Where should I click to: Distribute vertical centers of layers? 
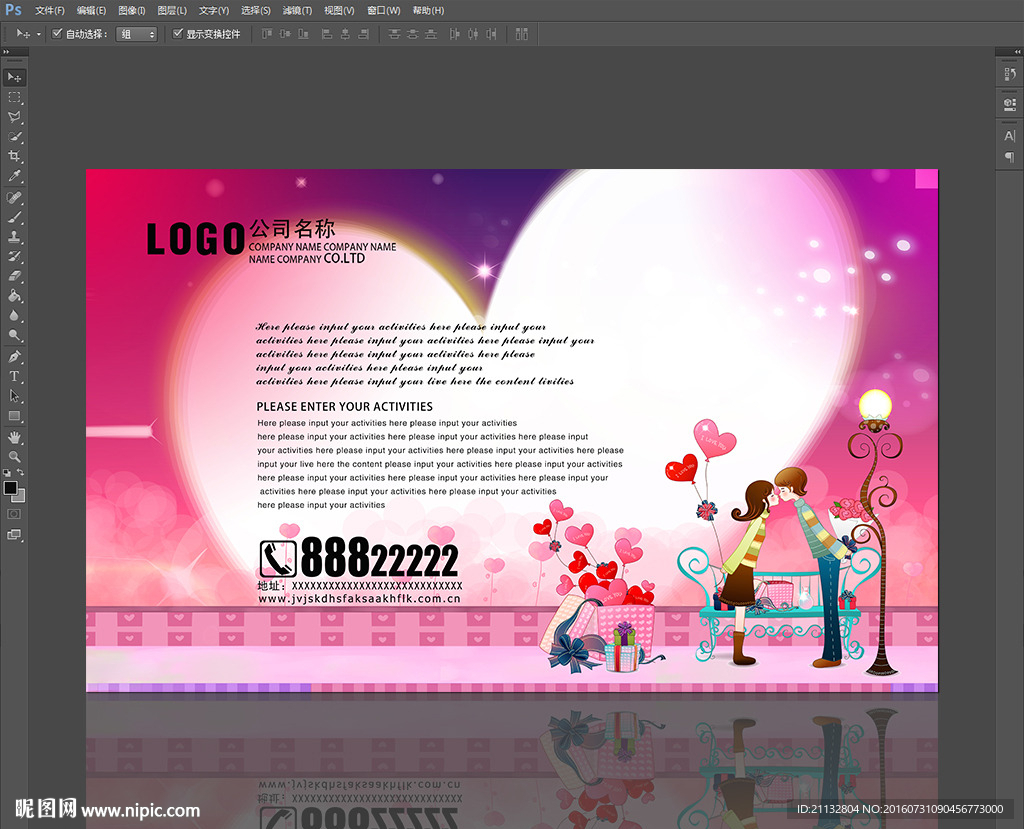[412, 33]
